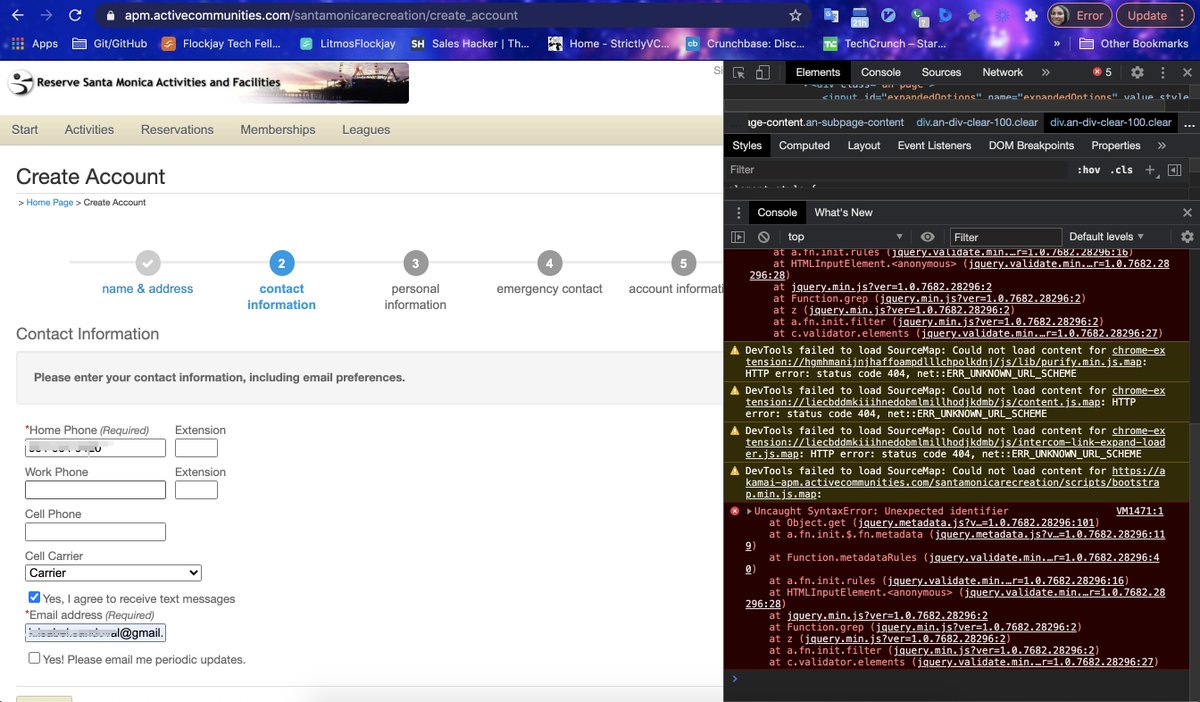Open the Other Bookmarks folder
1200x702 pixels.
coord(1134,44)
